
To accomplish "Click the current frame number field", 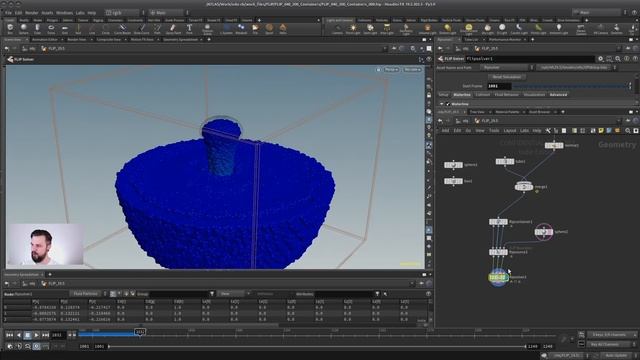I will [57, 335].
